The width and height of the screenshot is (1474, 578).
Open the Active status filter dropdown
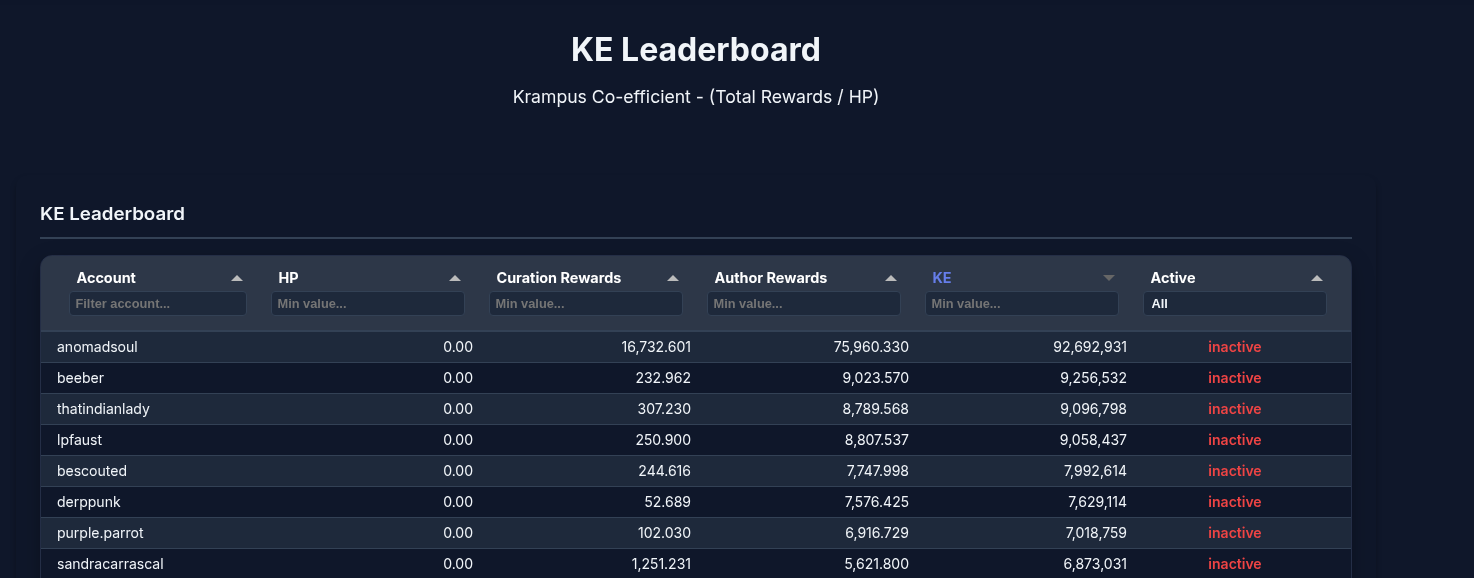coord(1234,304)
